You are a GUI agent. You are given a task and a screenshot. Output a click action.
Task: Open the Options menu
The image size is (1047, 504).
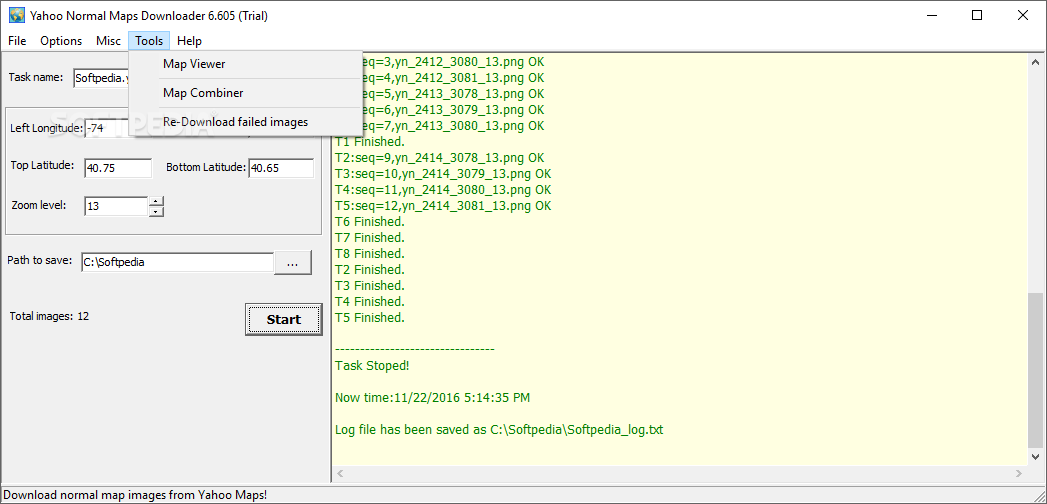click(61, 41)
